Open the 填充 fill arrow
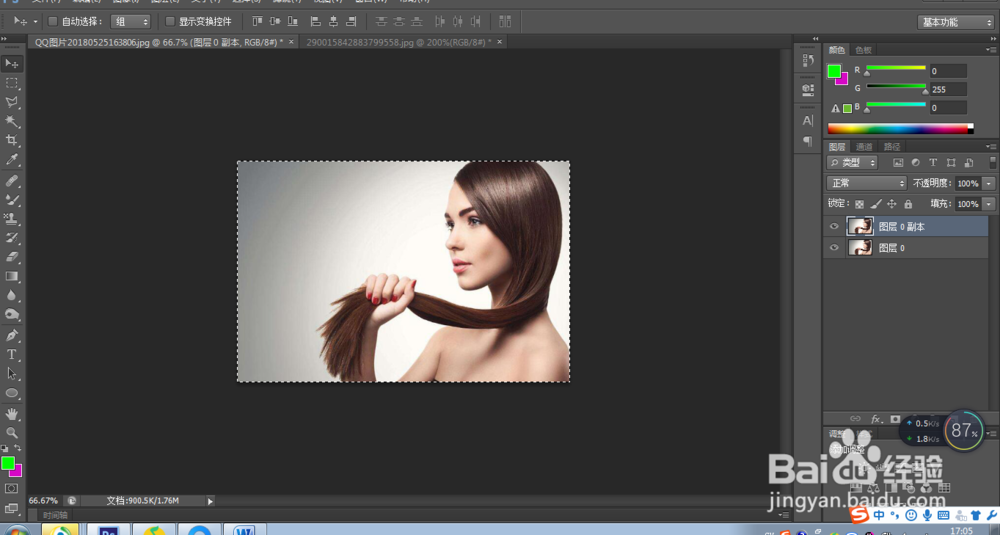The width and height of the screenshot is (1000, 535). click(989, 204)
